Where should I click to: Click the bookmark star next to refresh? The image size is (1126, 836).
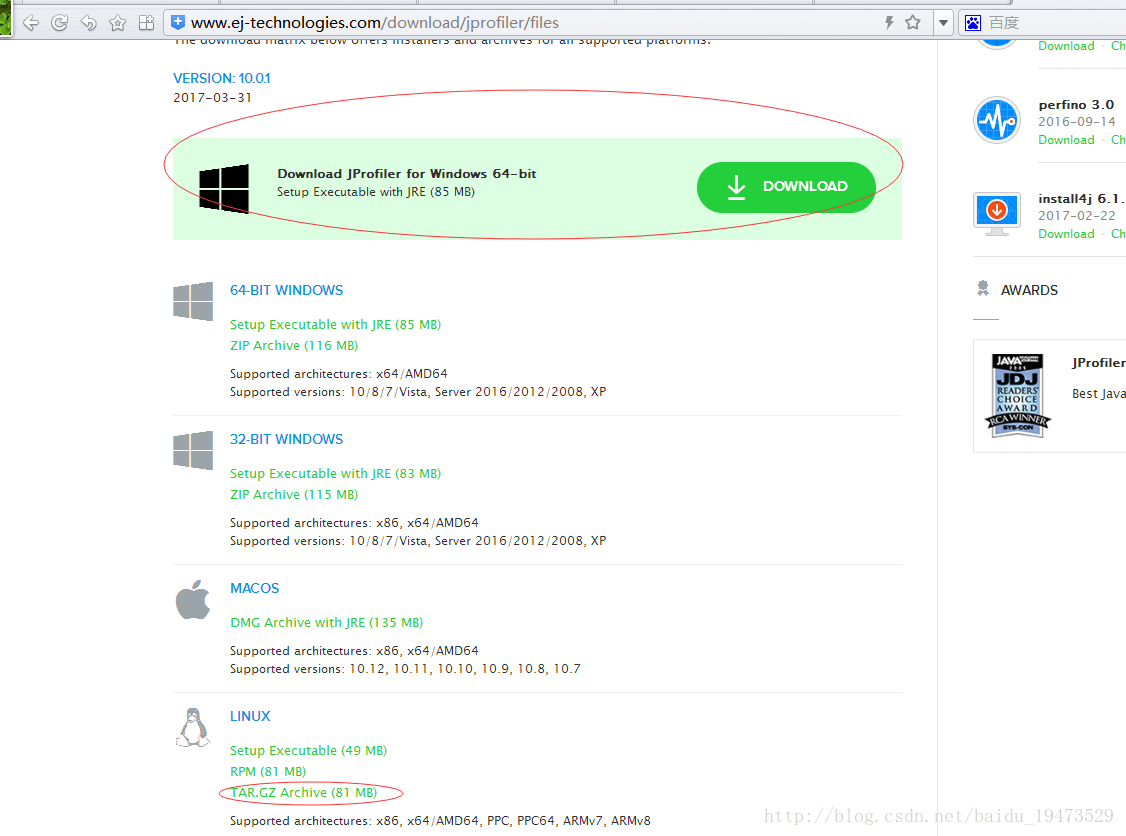tap(117, 23)
